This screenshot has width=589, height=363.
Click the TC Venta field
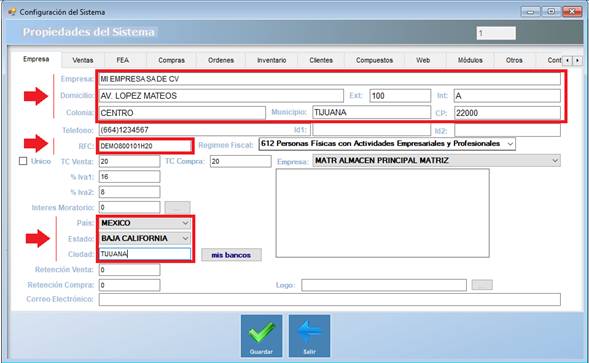click(x=129, y=161)
